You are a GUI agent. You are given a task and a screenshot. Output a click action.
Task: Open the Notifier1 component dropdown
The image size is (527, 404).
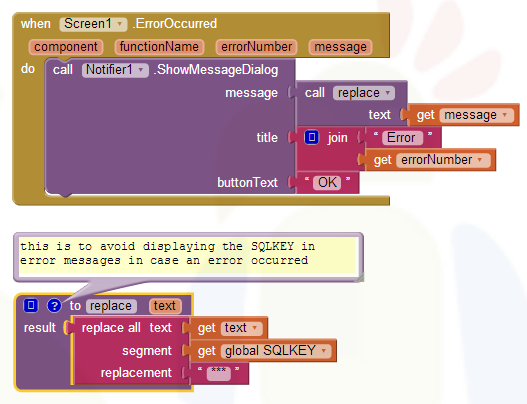[x=115, y=70]
